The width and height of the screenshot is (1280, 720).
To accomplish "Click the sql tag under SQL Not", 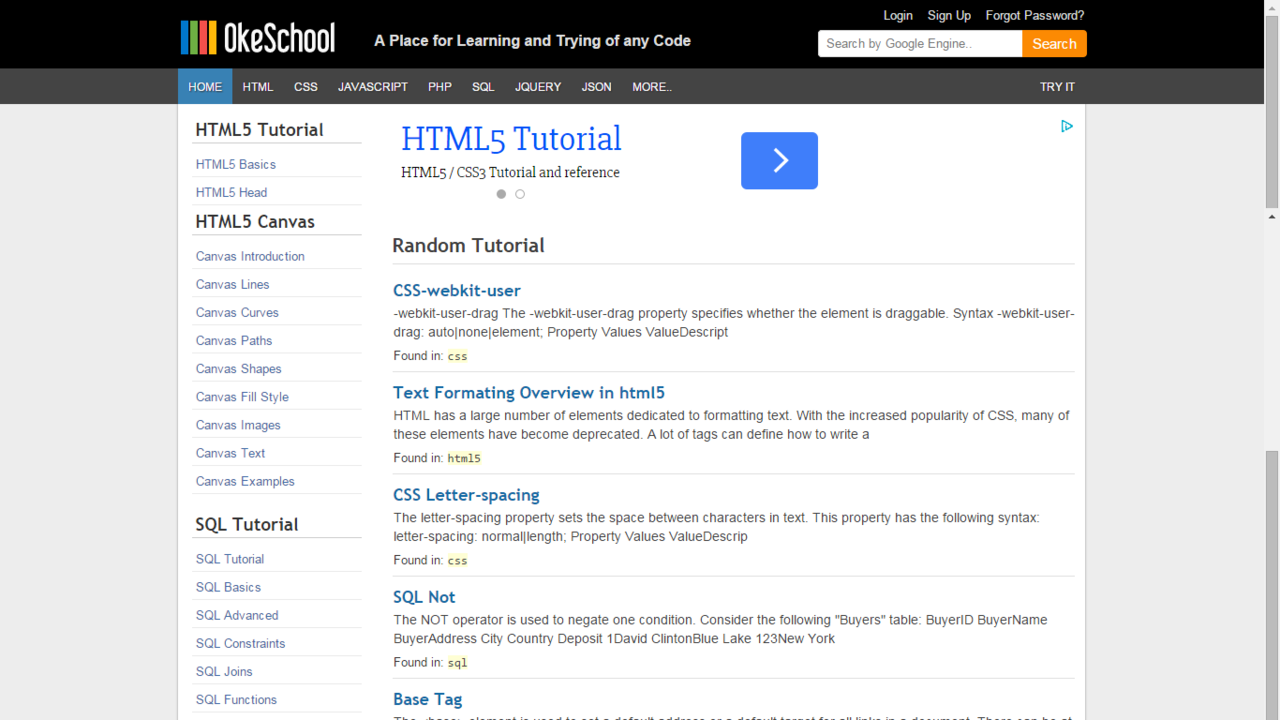I will [457, 662].
